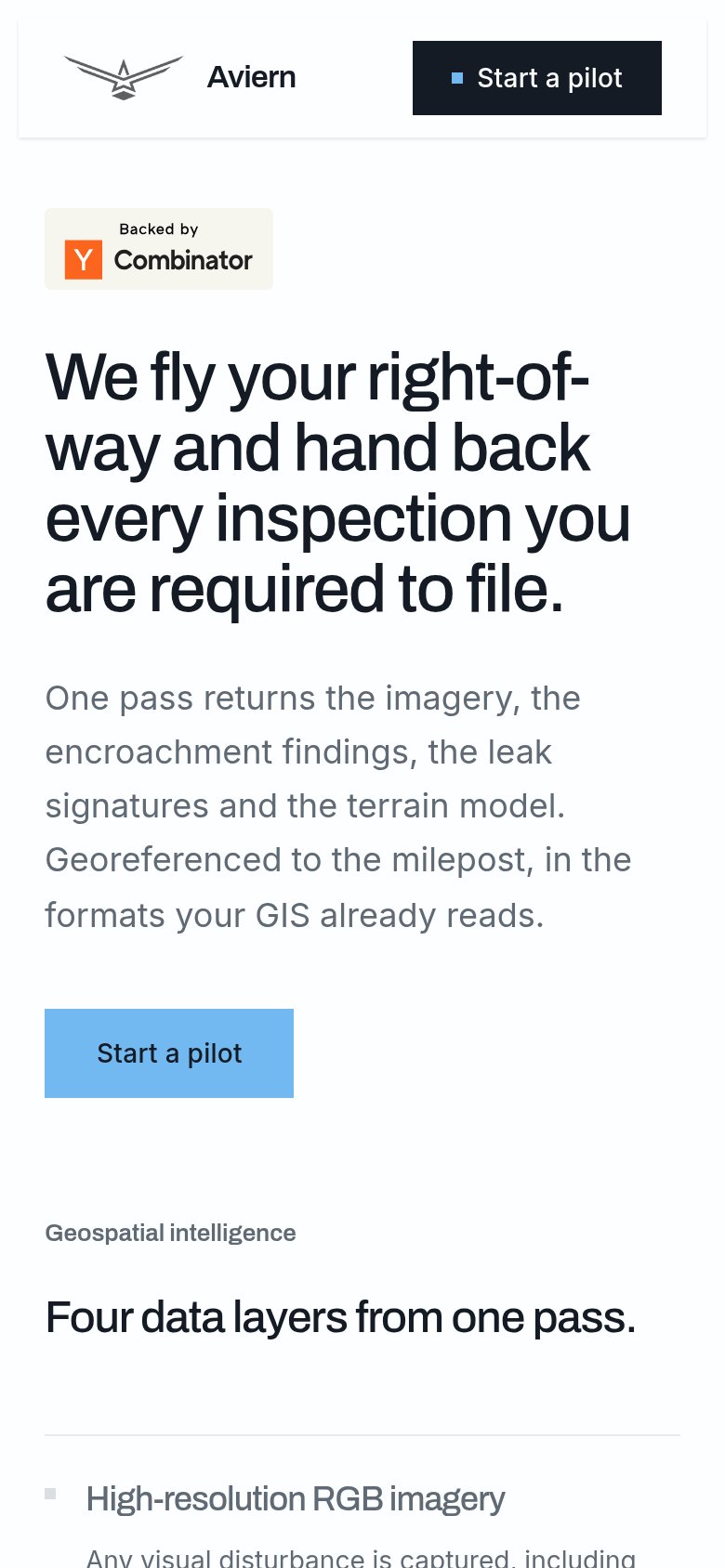Image resolution: width=725 pixels, height=1568 pixels.
Task: Click the 'Any visual disturbance is captured' text
Action: 361,1558
